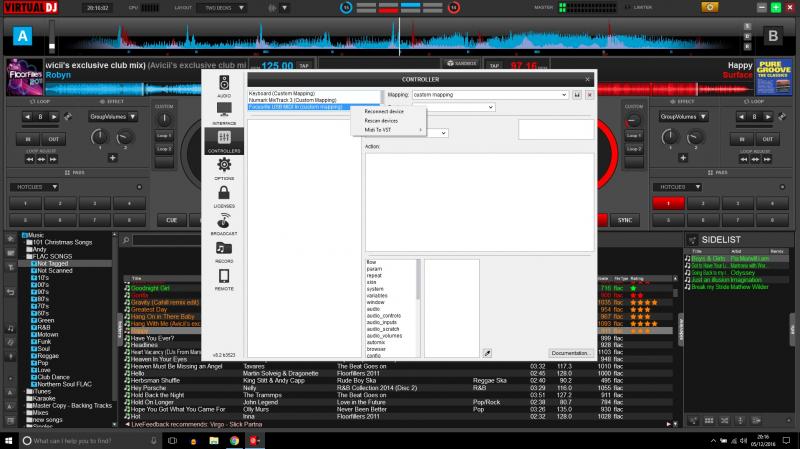Click the SANDBOX button
The image size is (800, 449).
tap(461, 64)
